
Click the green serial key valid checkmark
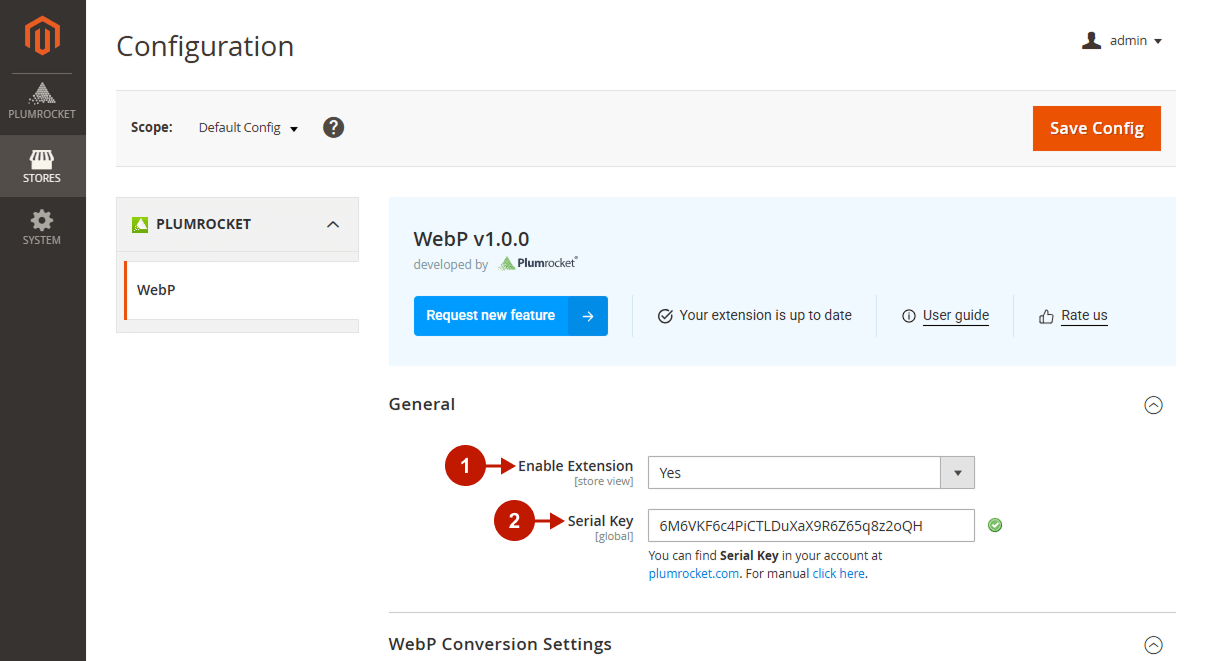994,525
